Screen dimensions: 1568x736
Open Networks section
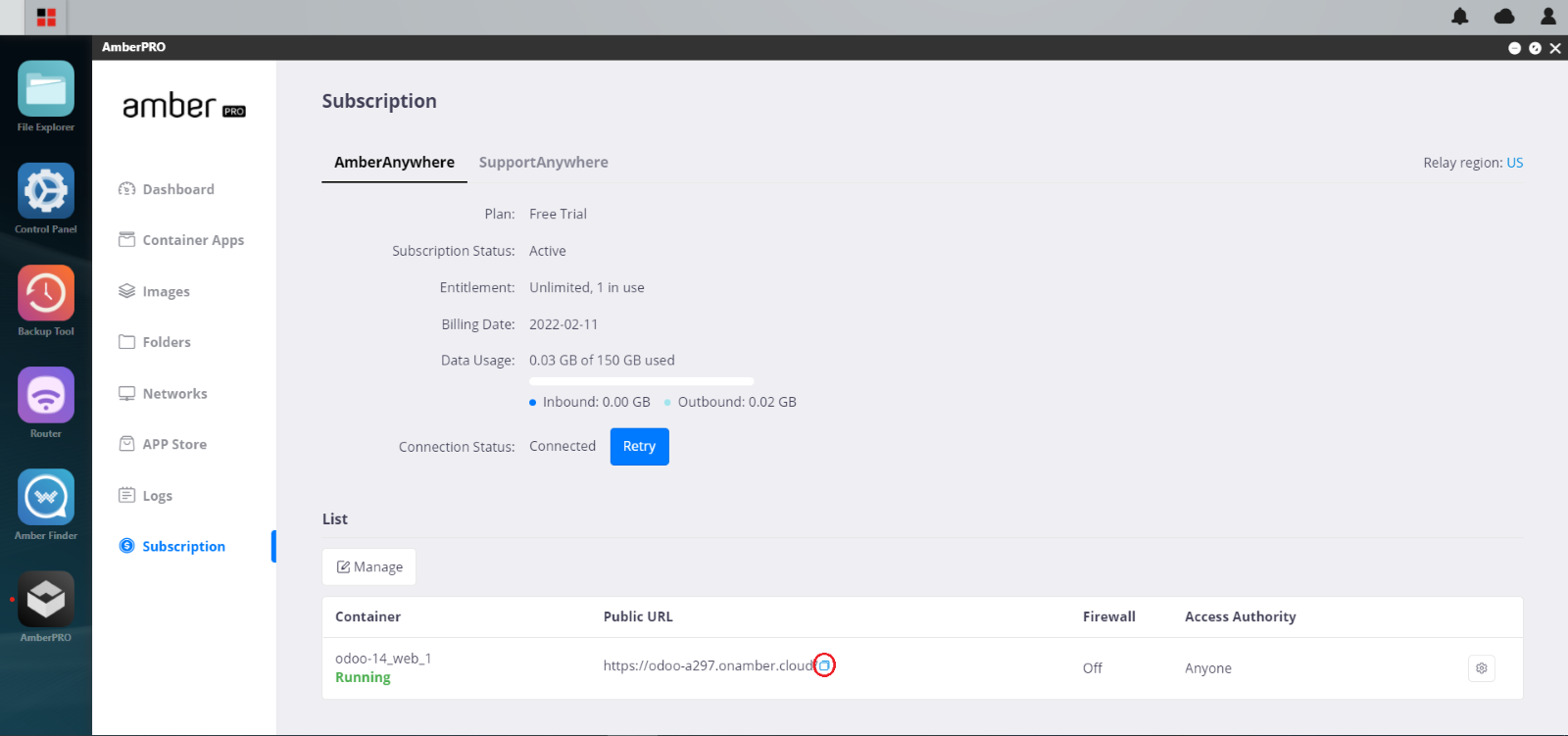click(x=163, y=393)
